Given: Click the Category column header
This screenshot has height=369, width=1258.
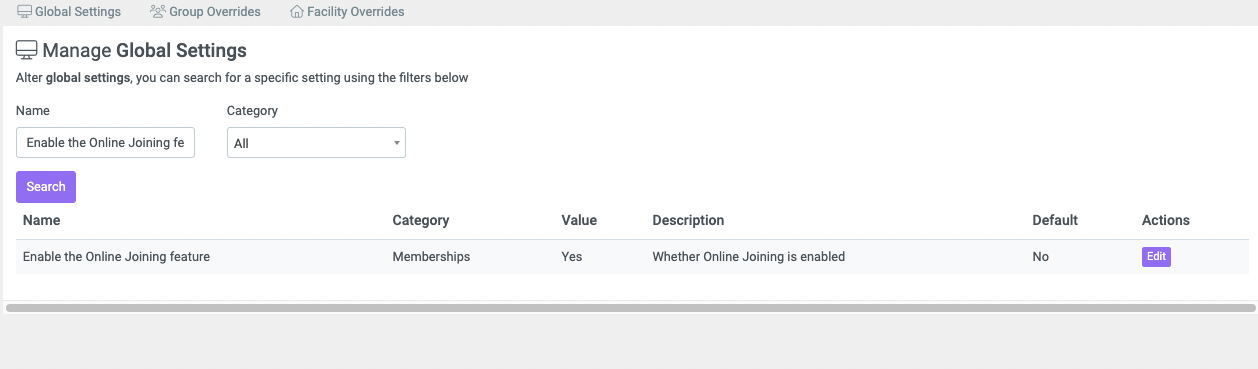Looking at the screenshot, I should pyautogui.click(x=421, y=220).
